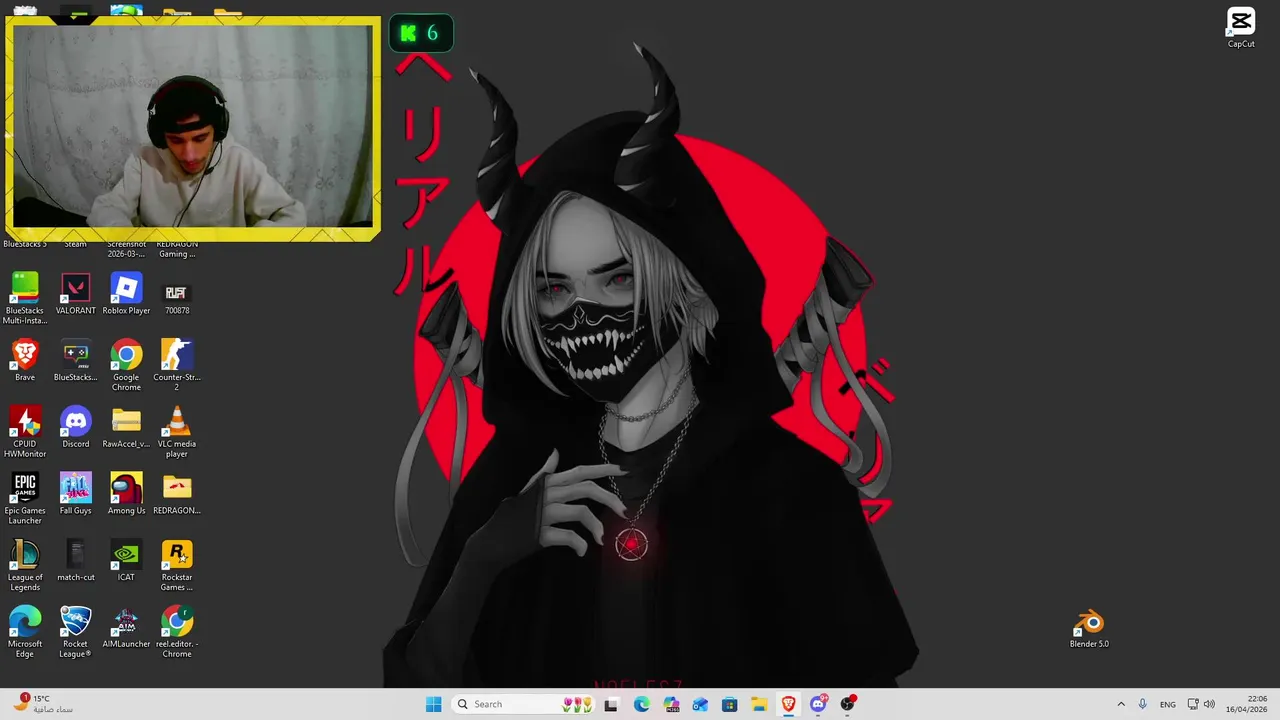
Task: Select the Roblox Player icon
Action: [x=126, y=294]
